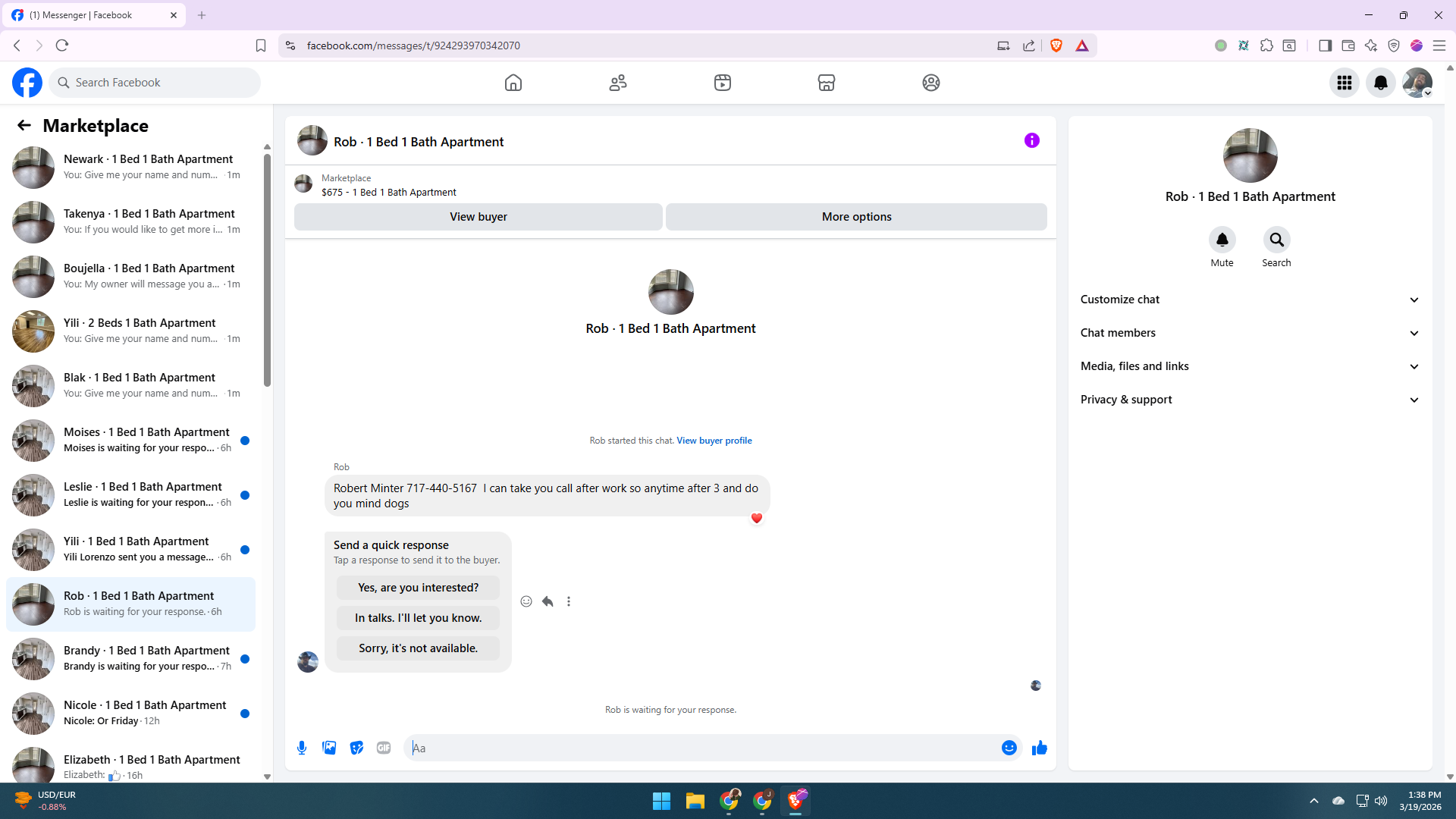The image size is (1456, 819).
Task: Search within the conversation
Action: pos(1276,240)
